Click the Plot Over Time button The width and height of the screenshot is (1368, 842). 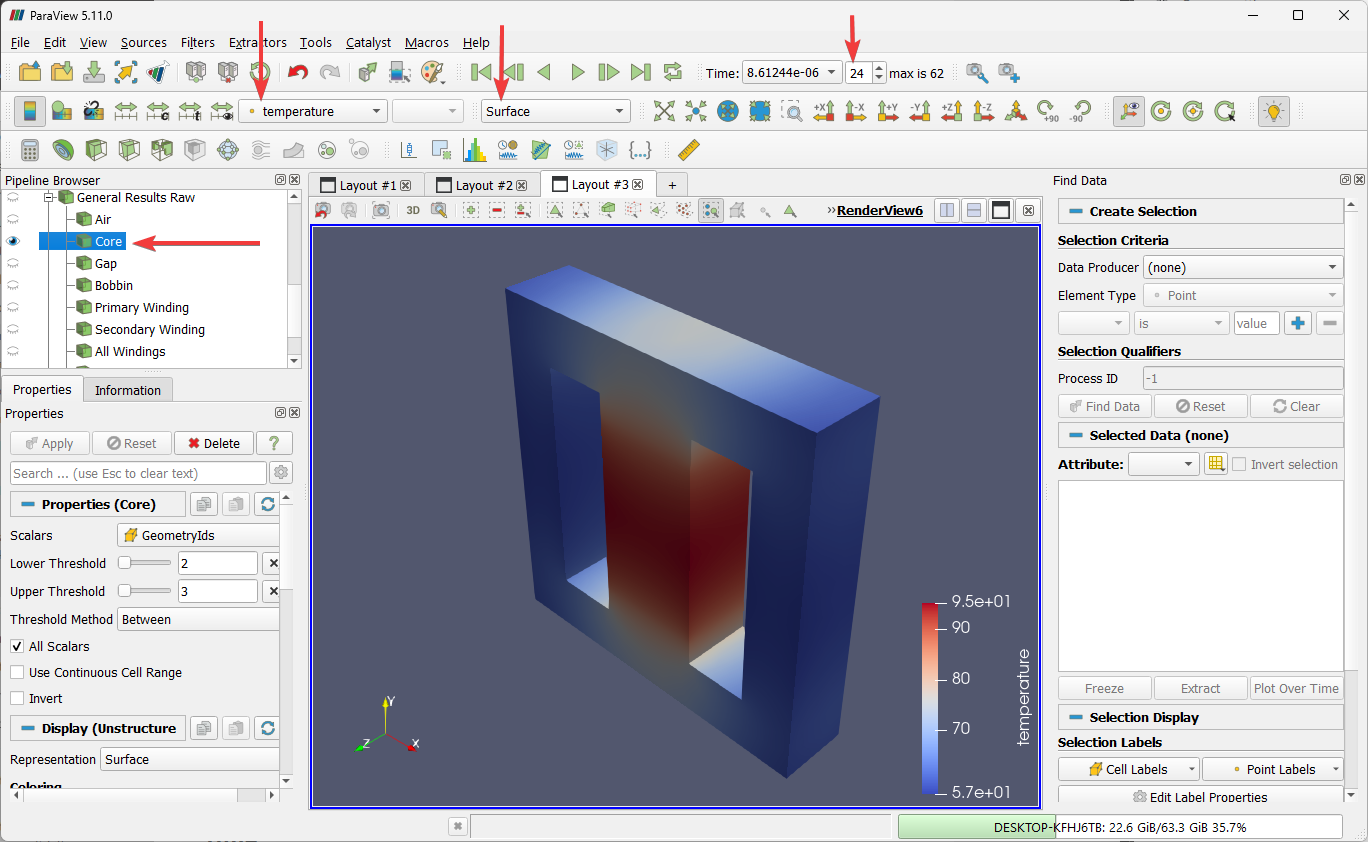(1296, 688)
